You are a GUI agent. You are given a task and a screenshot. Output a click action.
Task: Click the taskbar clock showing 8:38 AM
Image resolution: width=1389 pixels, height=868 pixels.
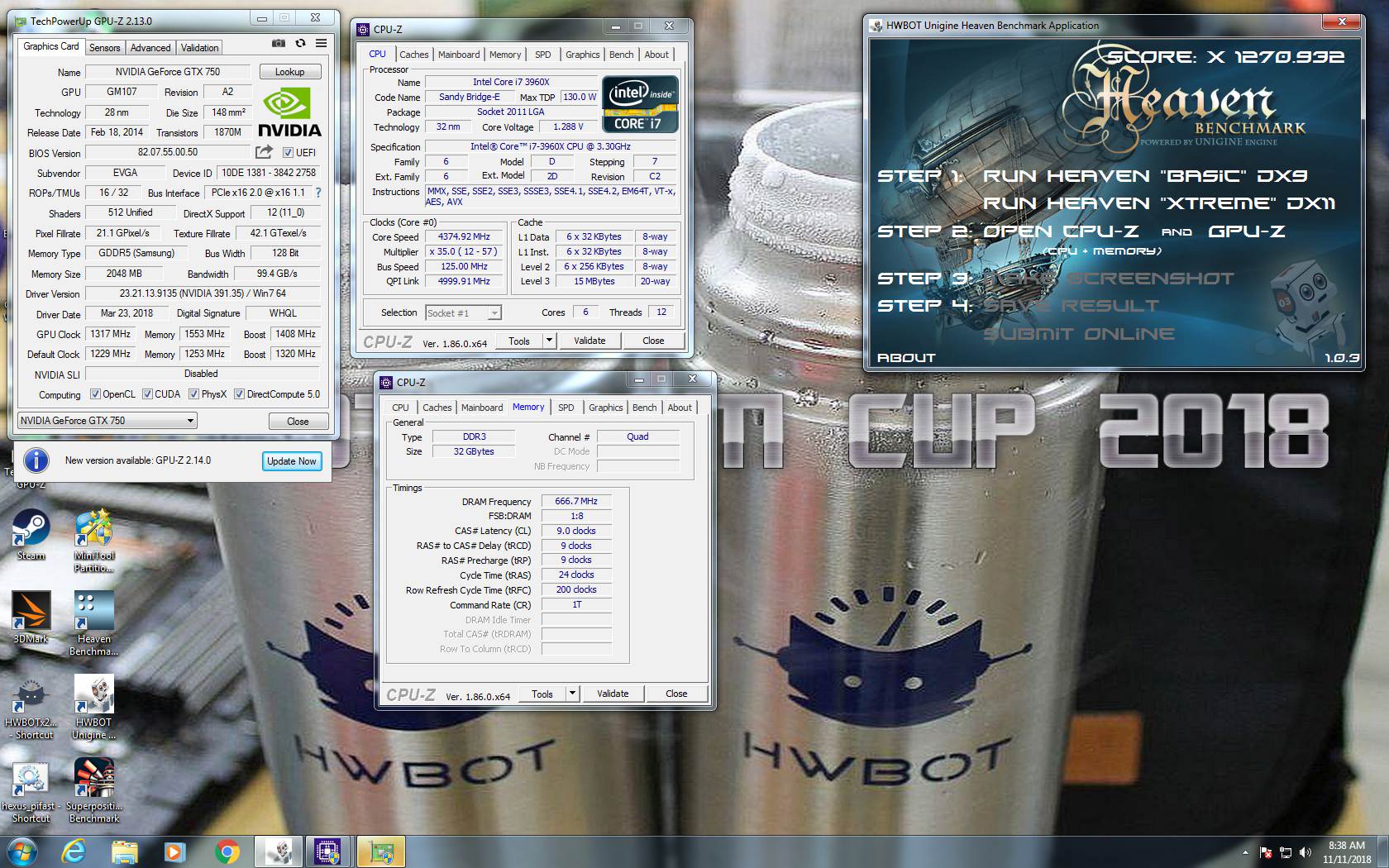click(1347, 852)
